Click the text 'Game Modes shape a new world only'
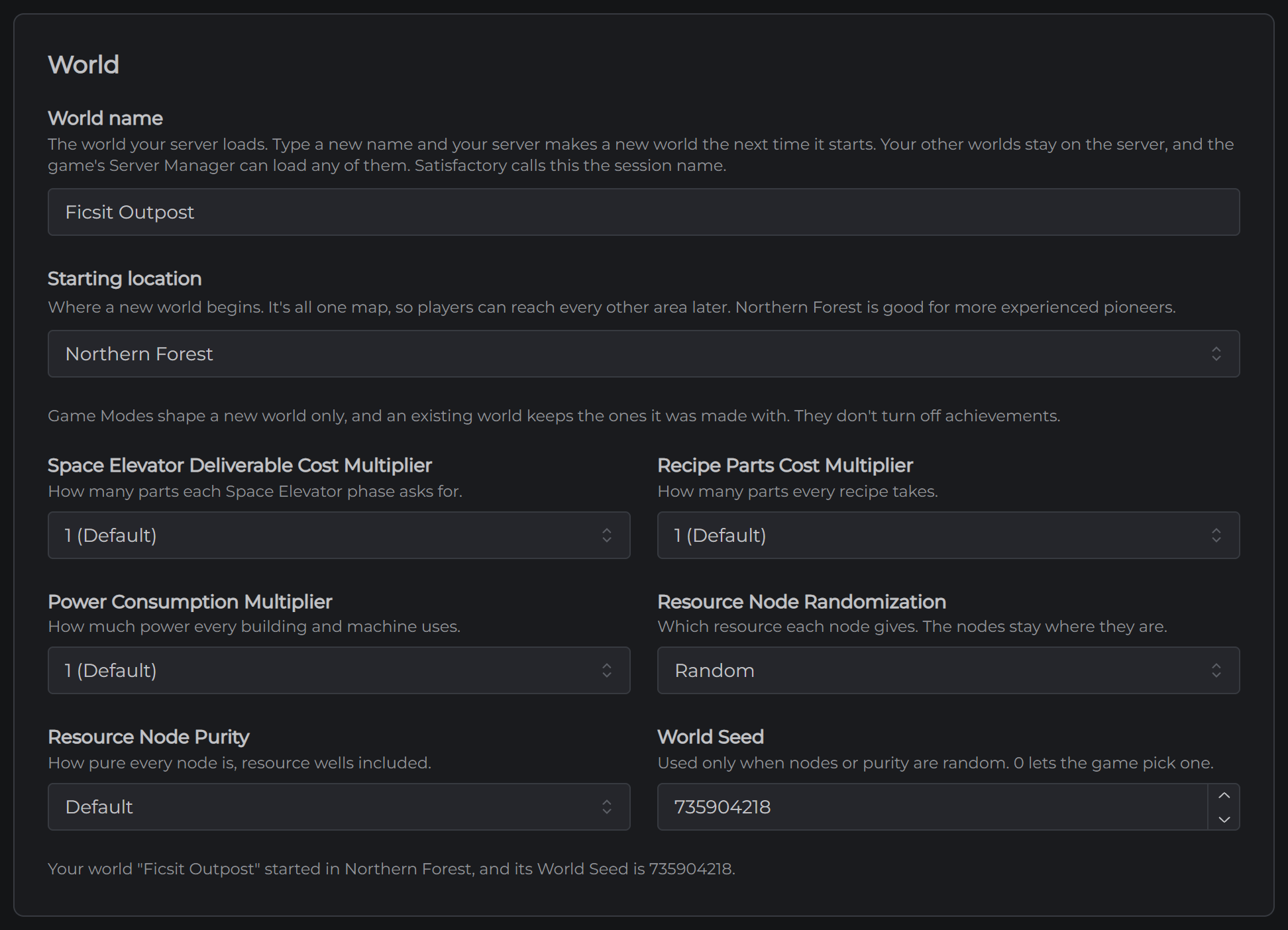The image size is (1288, 930). click(197, 415)
